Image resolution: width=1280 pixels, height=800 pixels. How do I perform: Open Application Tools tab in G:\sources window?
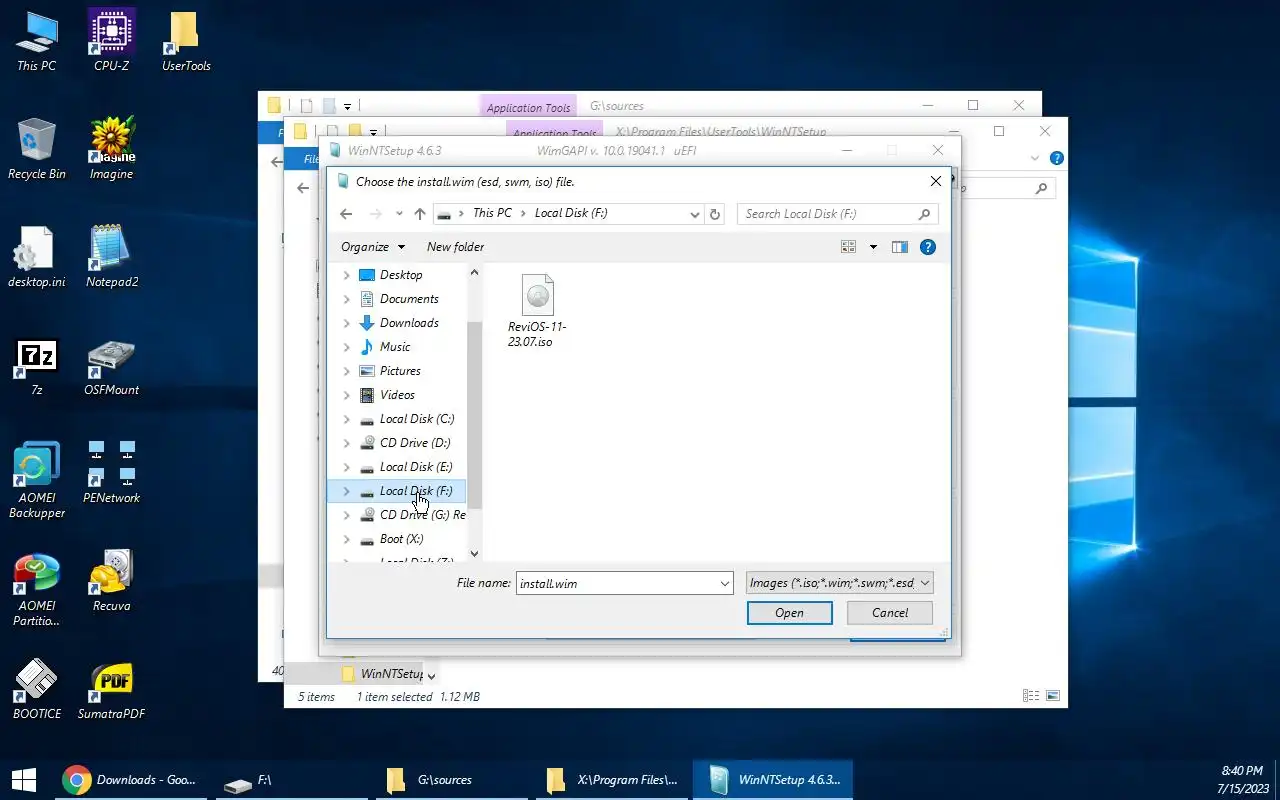529,107
